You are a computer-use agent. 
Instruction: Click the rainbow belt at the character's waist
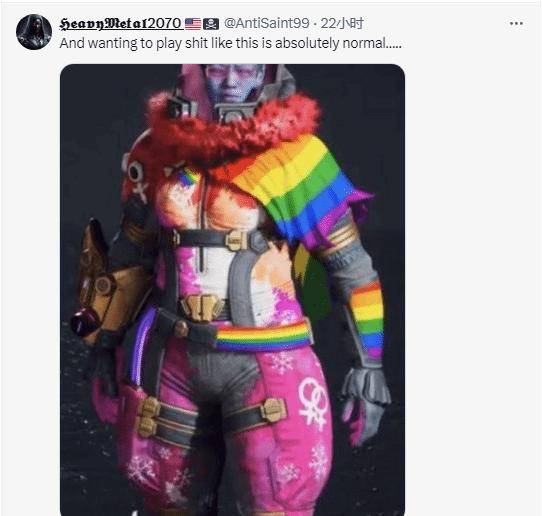tap(263, 335)
